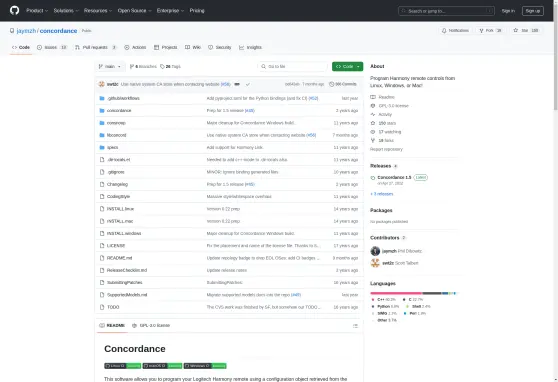Viewport: 558px width, 382px height.
Task: Click the commit history clock icon
Action: 331,84
